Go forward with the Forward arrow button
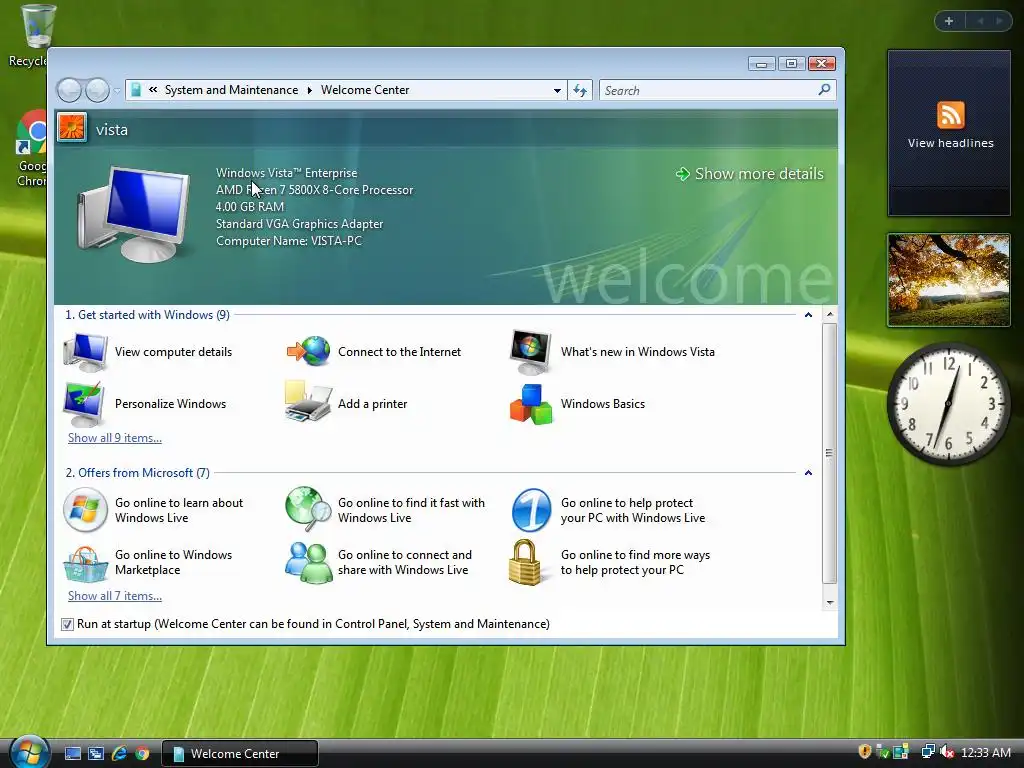The width and height of the screenshot is (1024, 768). (97, 90)
